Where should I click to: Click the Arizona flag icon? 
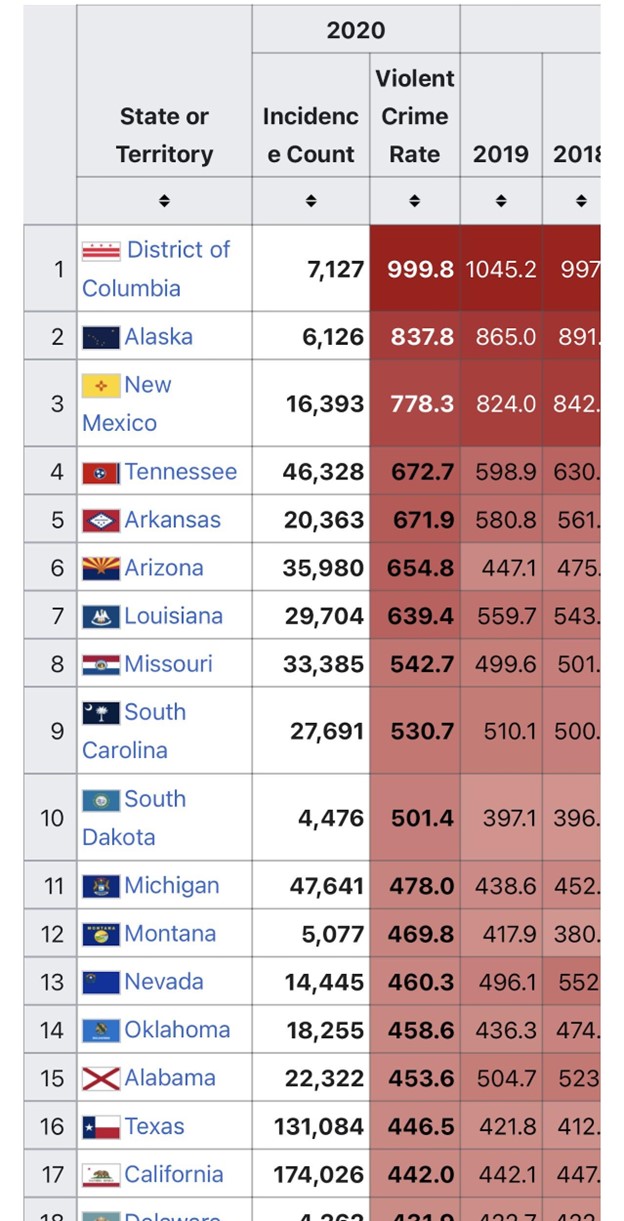point(101,568)
